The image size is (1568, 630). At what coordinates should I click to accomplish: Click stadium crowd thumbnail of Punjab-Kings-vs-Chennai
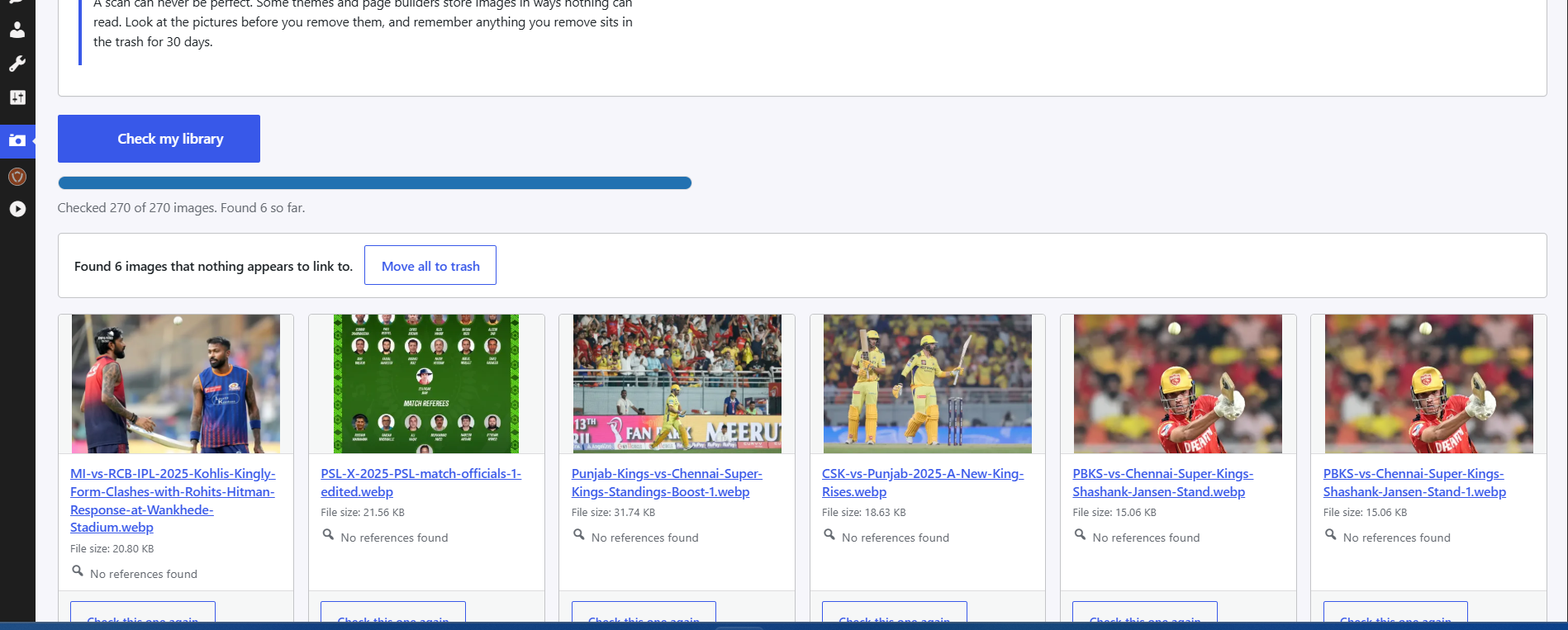(x=677, y=384)
